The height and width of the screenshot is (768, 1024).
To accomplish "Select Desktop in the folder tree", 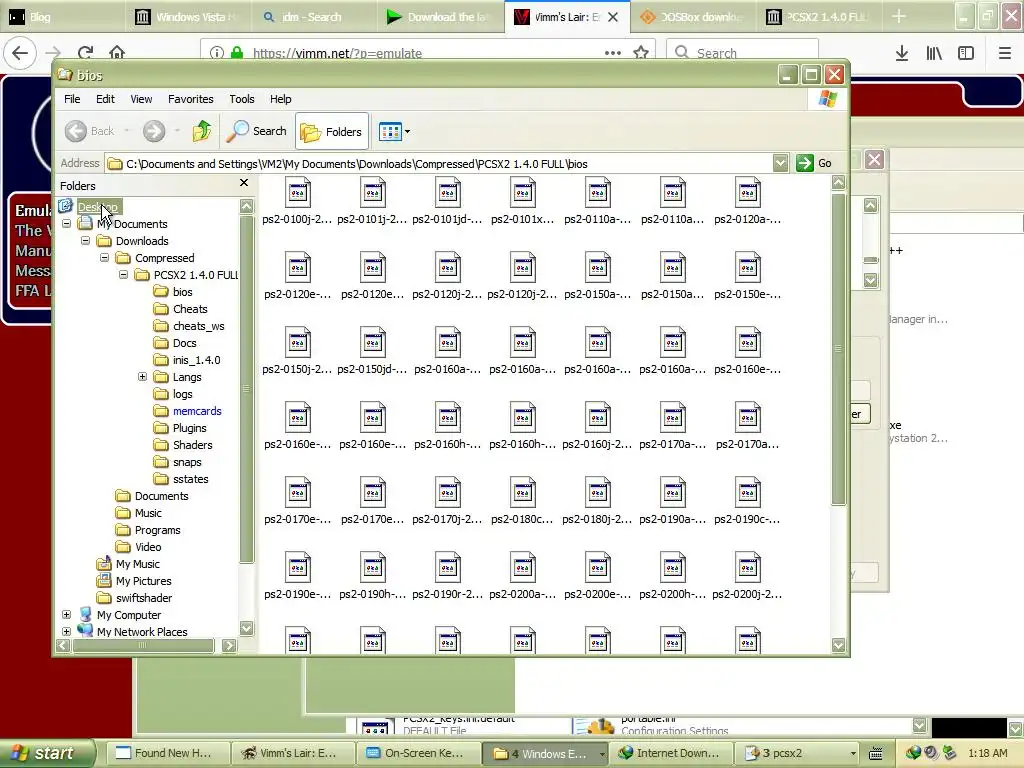I will pos(97,207).
